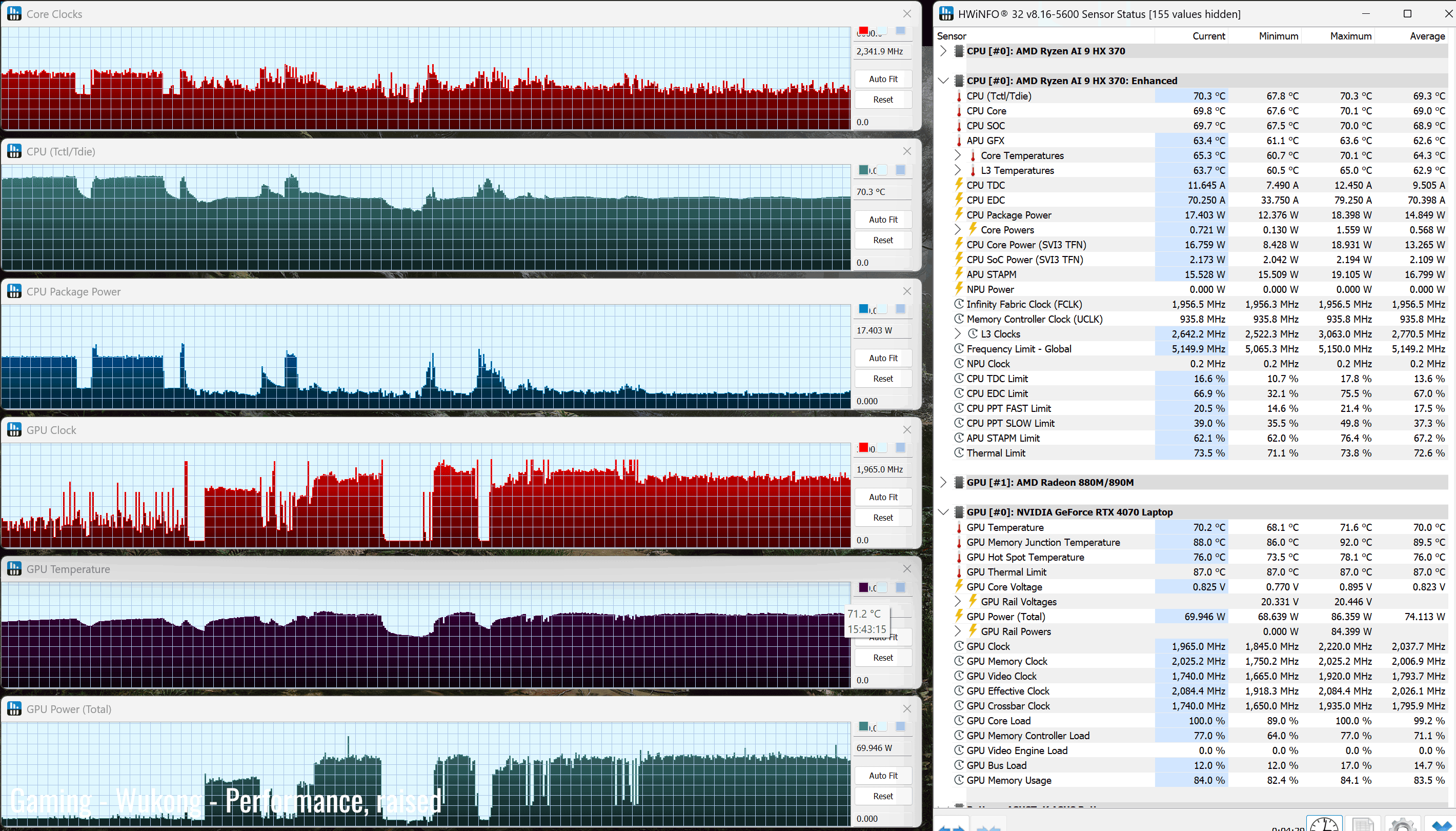Expand the GPU [#1] AMD Radeon 880M/890M group
Image resolution: width=1456 pixels, height=831 pixels.
(943, 482)
